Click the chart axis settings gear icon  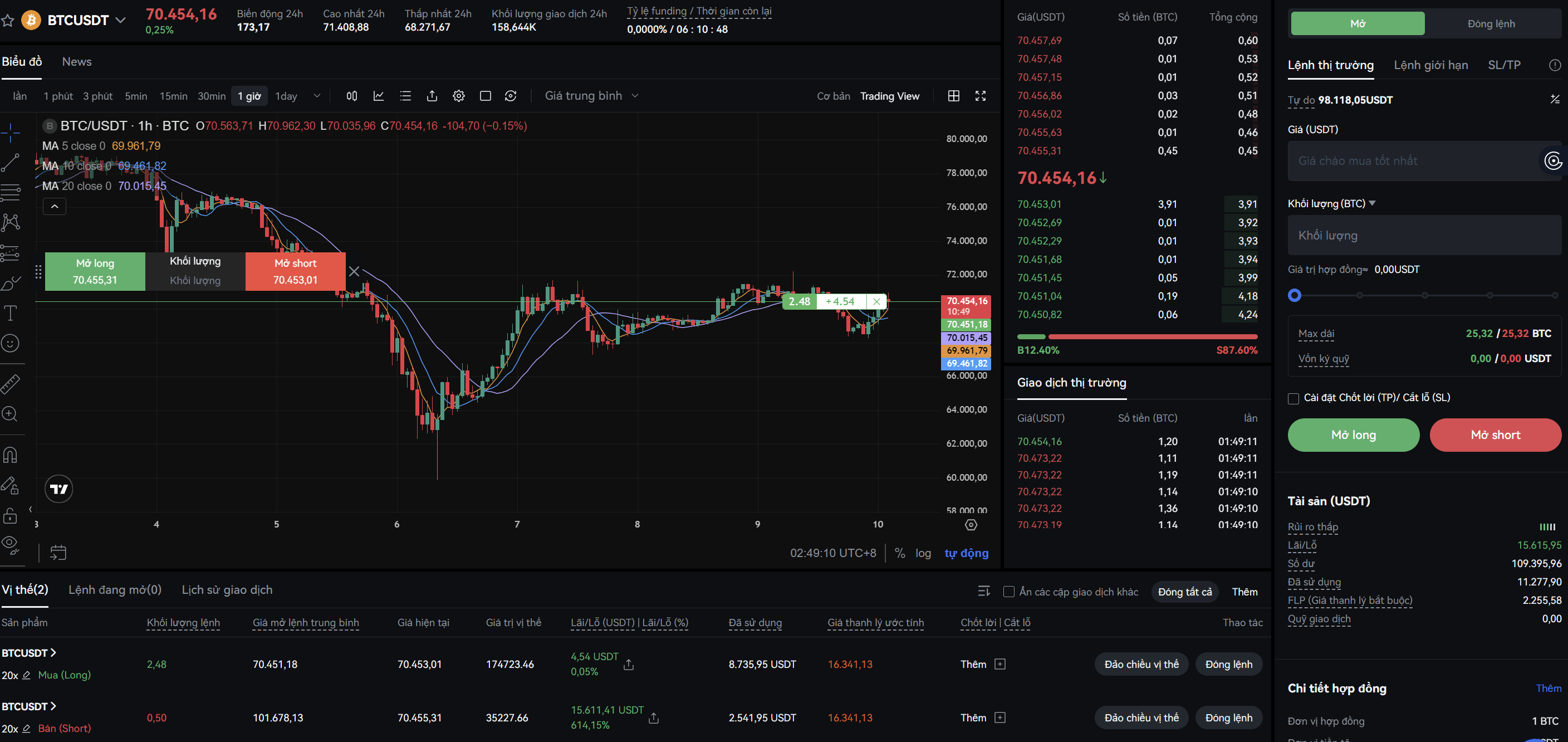[972, 525]
